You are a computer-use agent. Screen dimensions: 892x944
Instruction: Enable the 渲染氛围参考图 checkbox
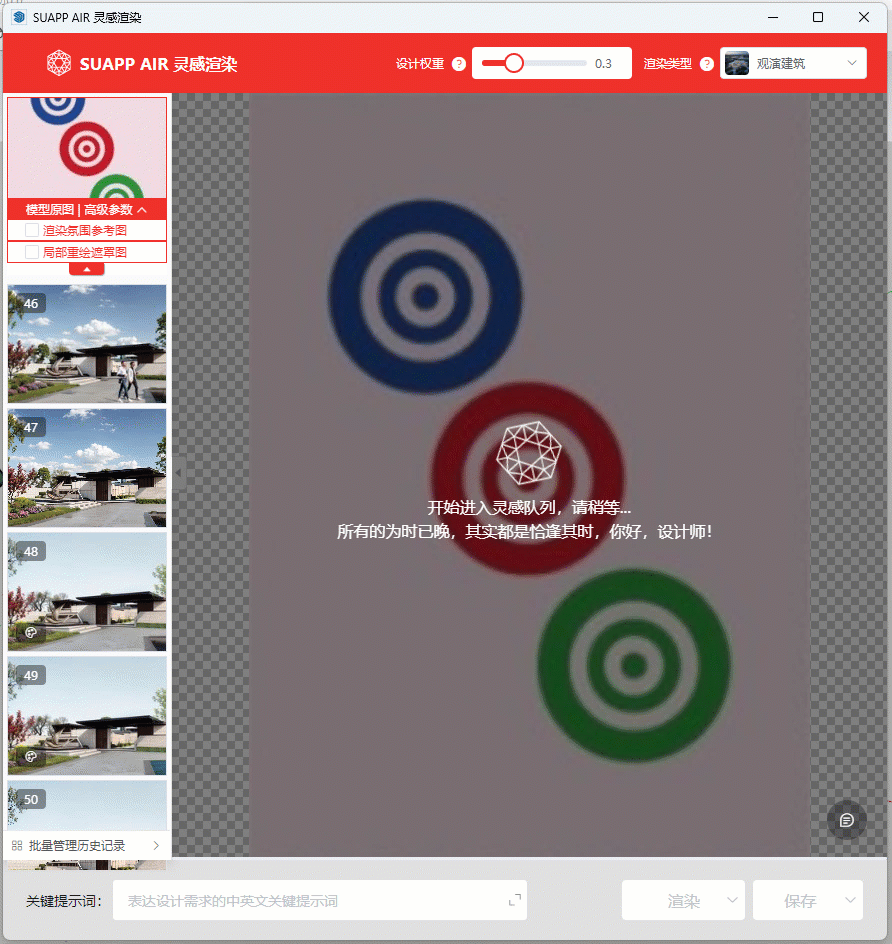pos(32,231)
